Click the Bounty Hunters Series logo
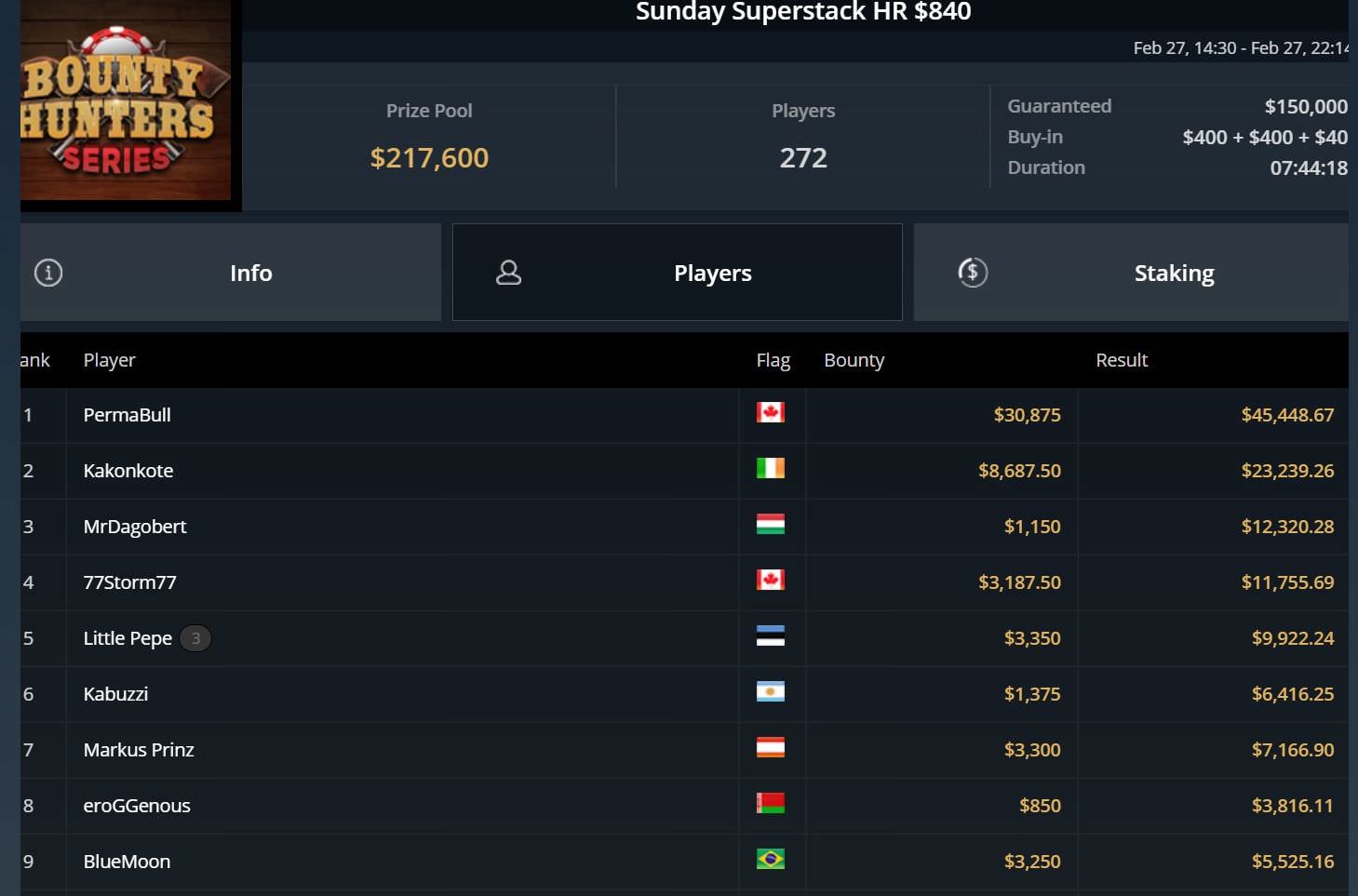The image size is (1358, 896). pos(126,100)
